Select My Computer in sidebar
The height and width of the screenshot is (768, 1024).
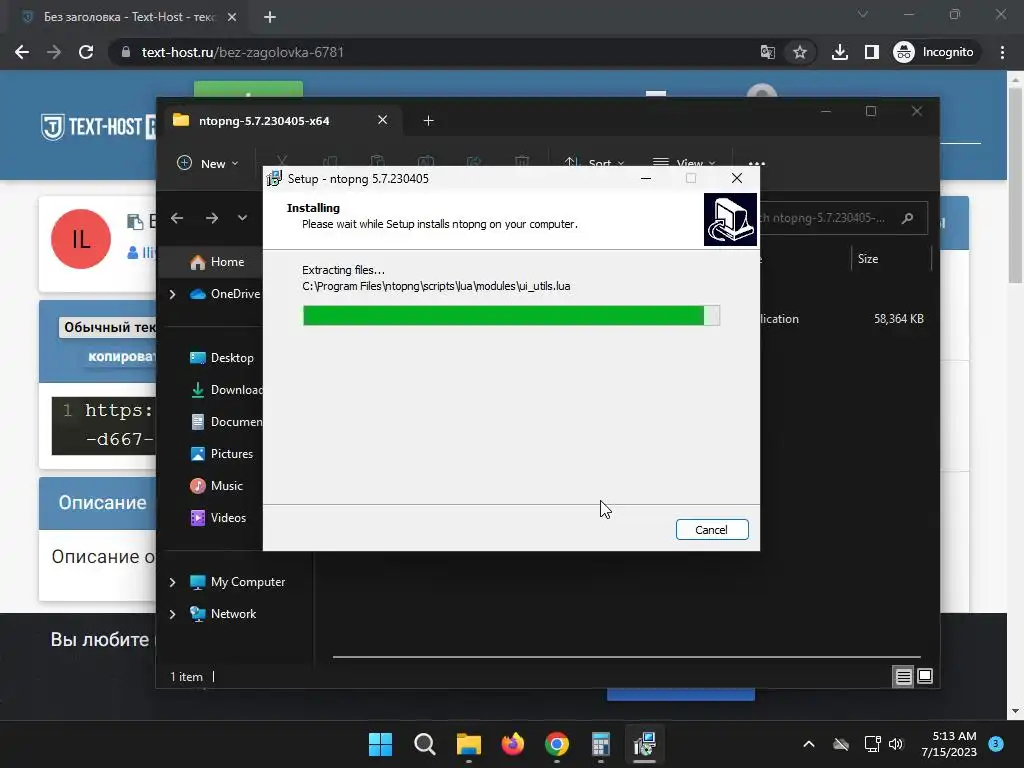(x=238, y=582)
